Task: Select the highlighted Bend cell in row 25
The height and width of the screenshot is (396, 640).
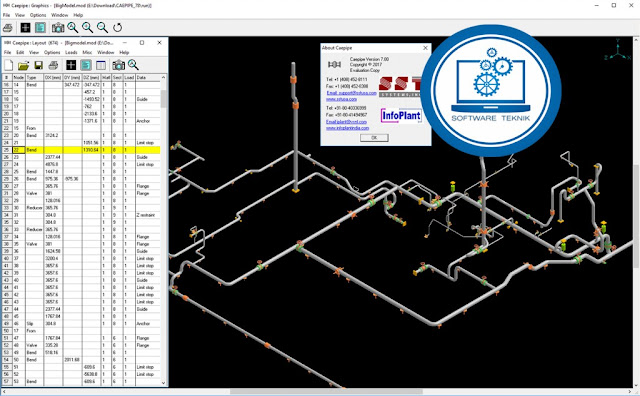Action: [x=35, y=150]
